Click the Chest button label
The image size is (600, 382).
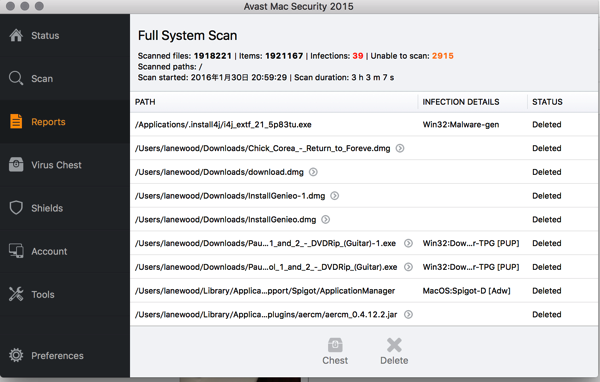click(335, 361)
